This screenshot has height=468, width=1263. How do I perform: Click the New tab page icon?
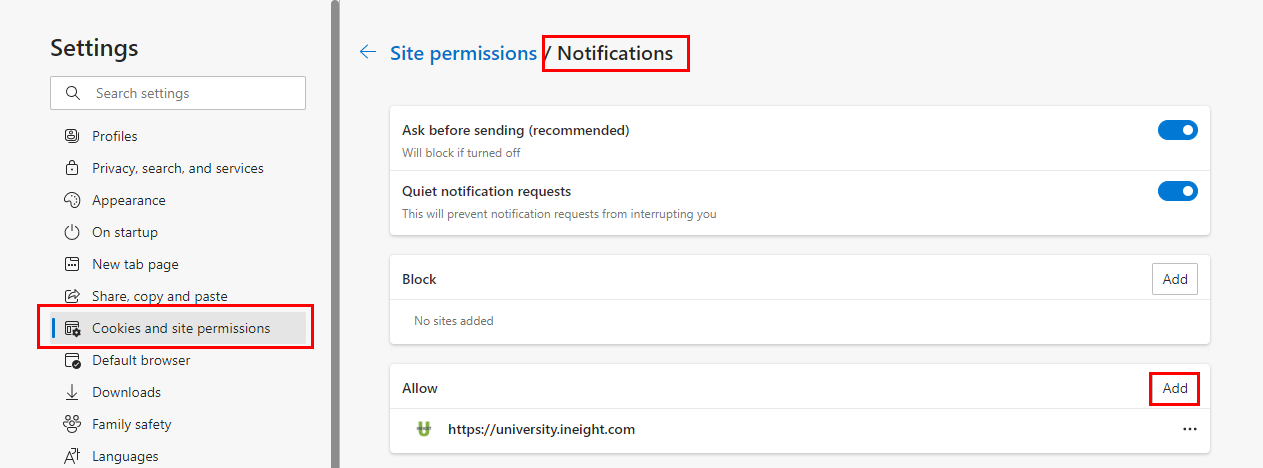(72, 264)
